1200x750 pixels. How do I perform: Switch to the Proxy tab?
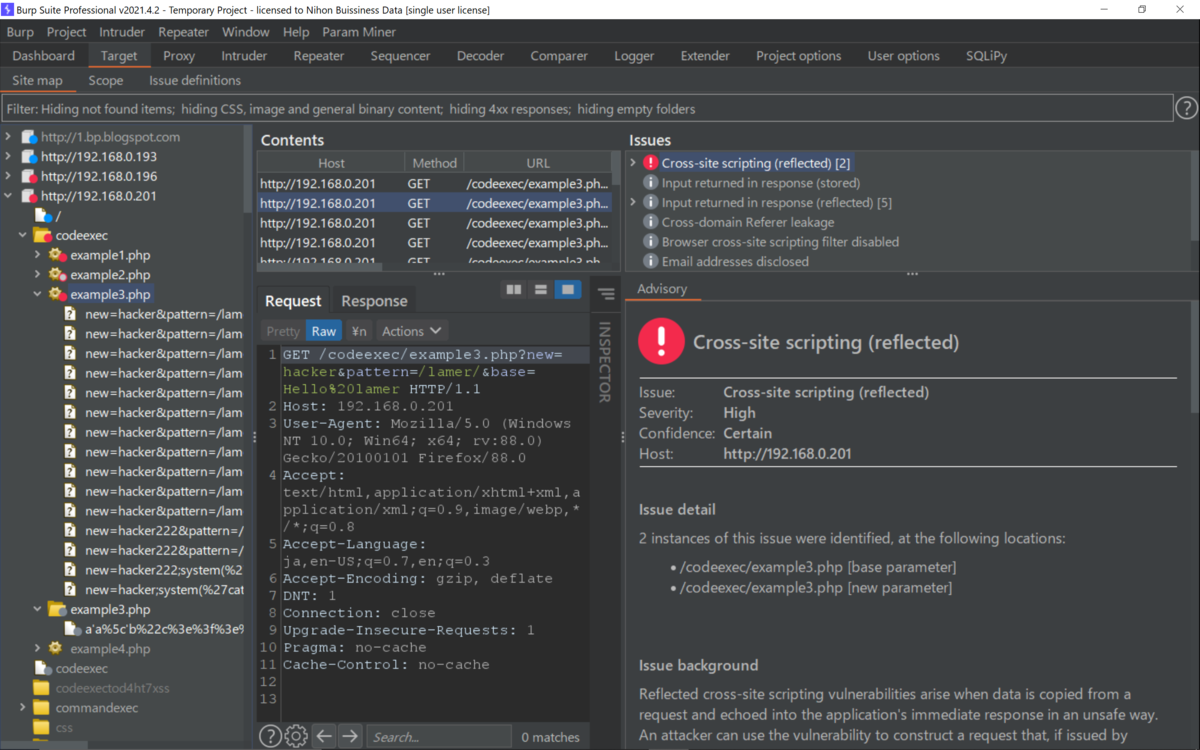click(179, 56)
